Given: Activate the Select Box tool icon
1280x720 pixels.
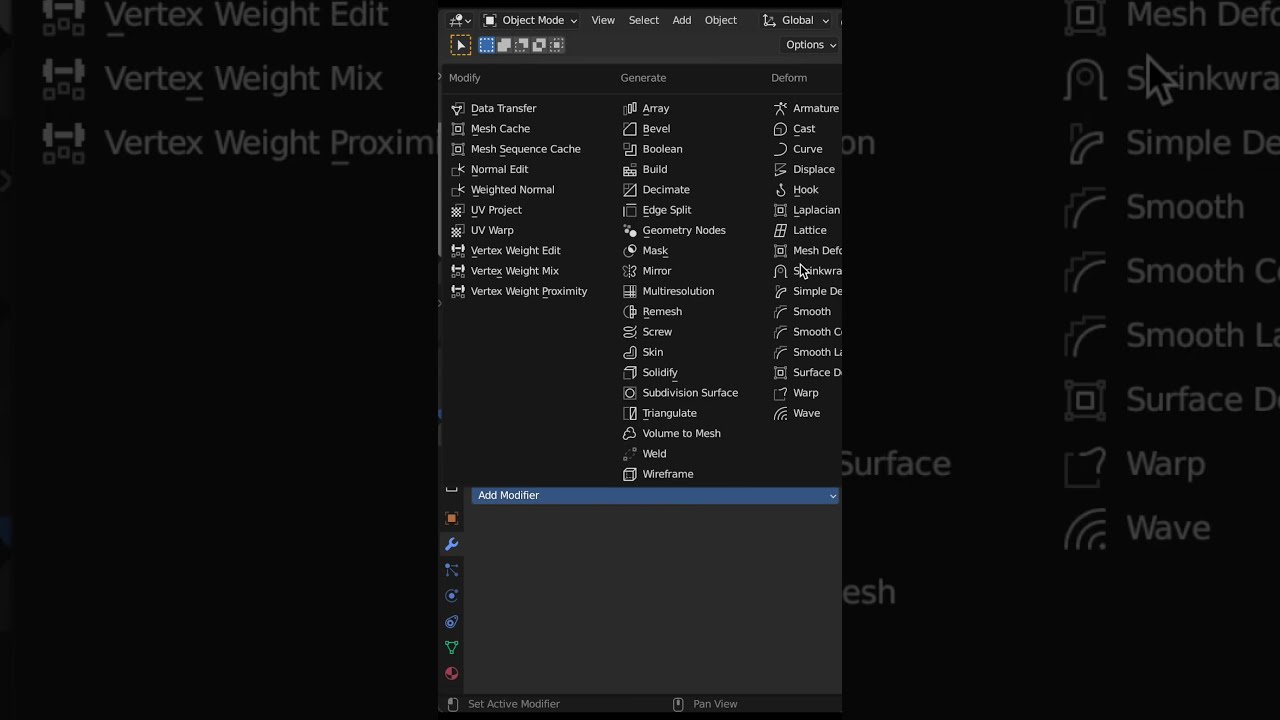Looking at the screenshot, I should [461, 45].
